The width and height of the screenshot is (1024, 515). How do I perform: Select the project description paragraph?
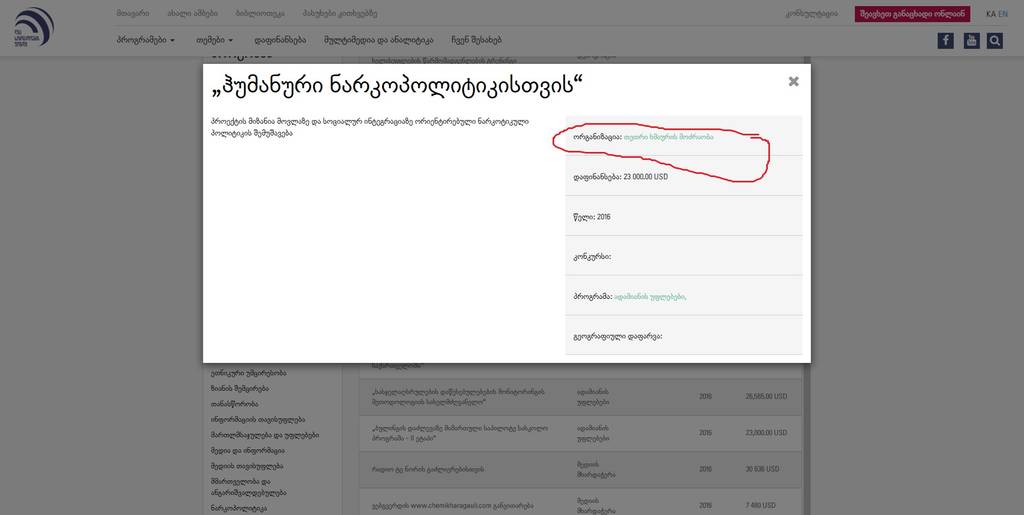[370, 128]
